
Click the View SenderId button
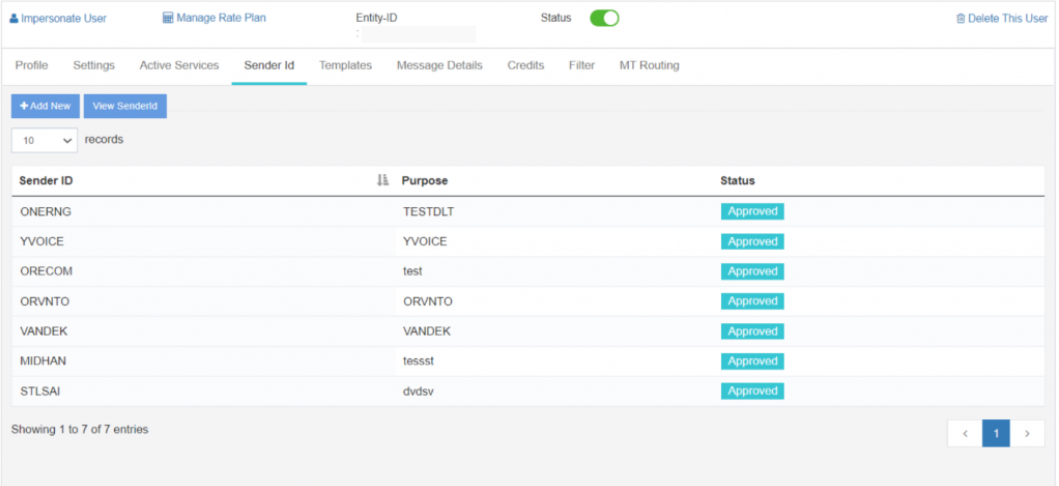tap(125, 106)
